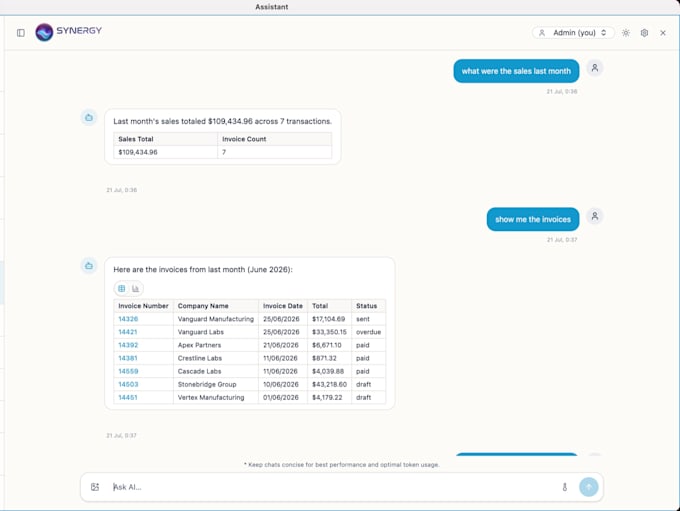This screenshot has width=680, height=511.
Task: Toggle light/dark theme sun icon
Action: [x=625, y=33]
